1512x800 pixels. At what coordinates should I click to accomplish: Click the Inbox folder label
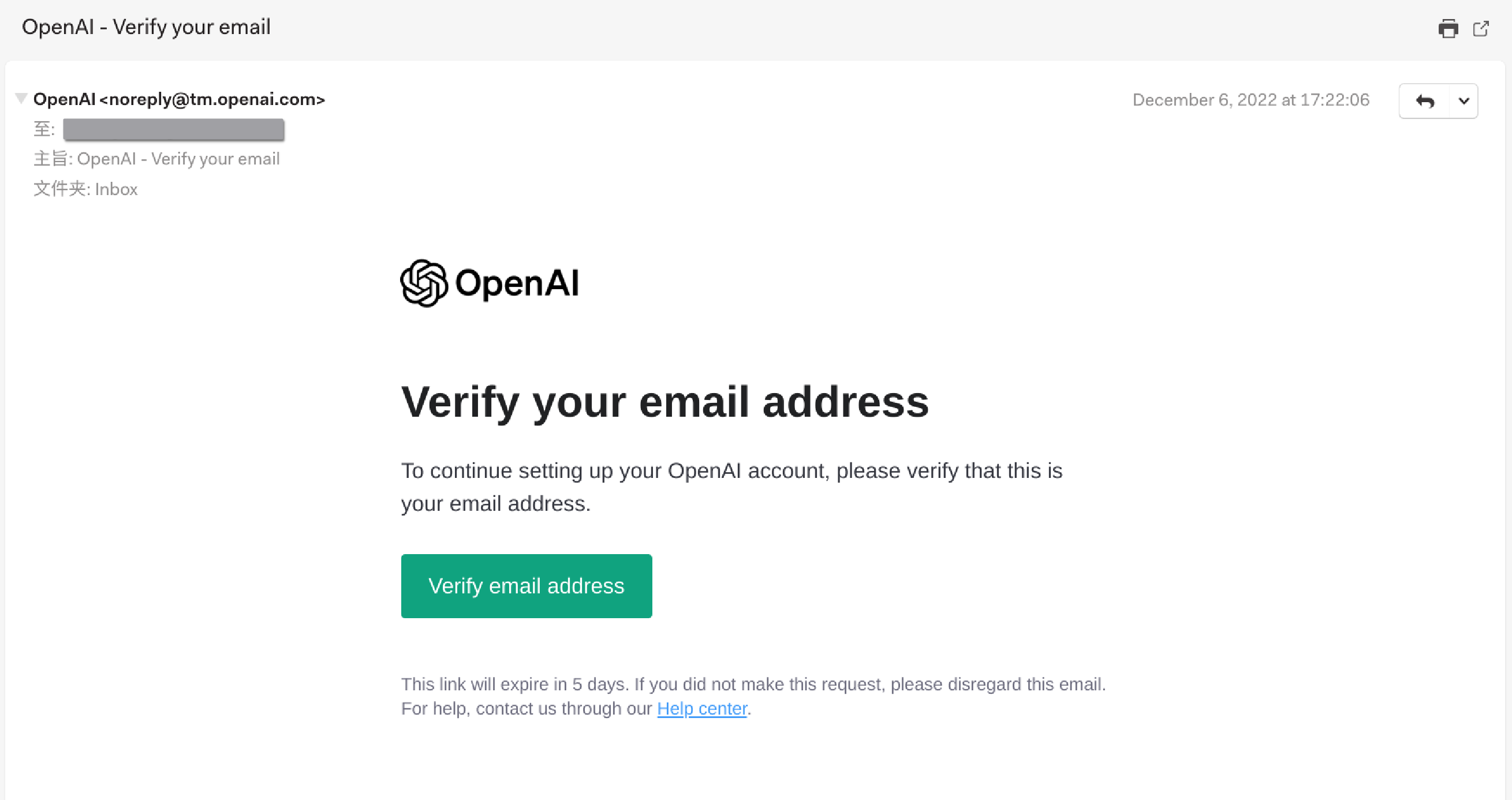coord(115,189)
